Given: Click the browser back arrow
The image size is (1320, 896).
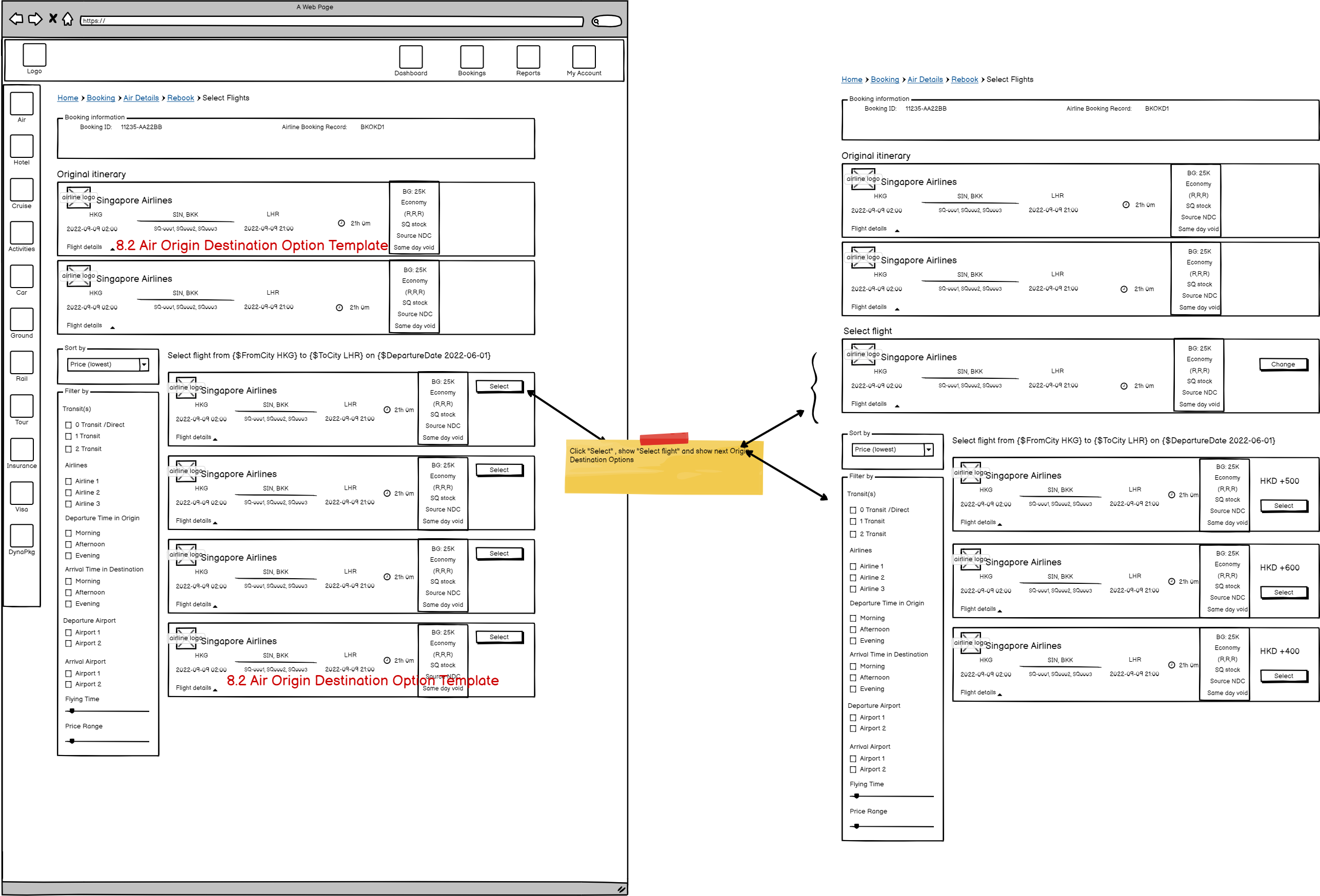Looking at the screenshot, I should pyautogui.click(x=16, y=19).
